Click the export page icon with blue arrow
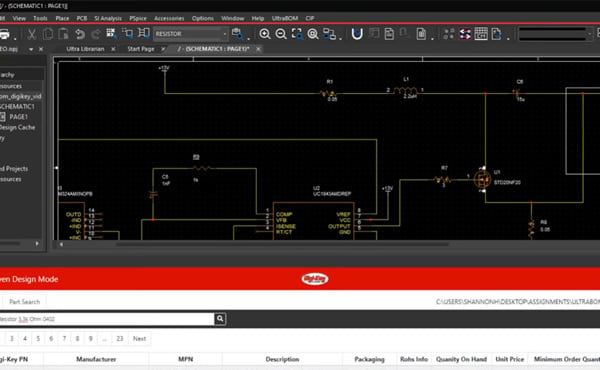 coord(497,34)
